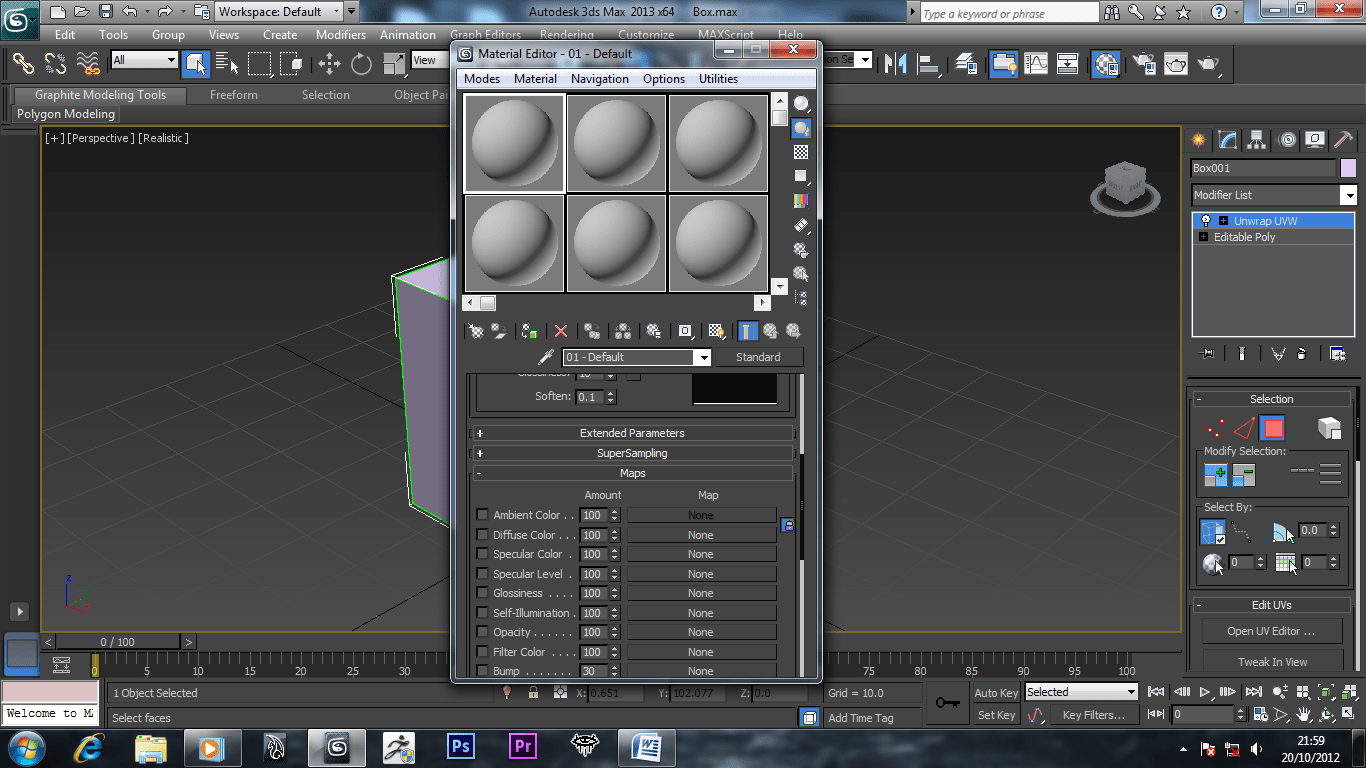Open the Photoshop icon in taskbar
This screenshot has height=768, width=1366.
[461, 746]
